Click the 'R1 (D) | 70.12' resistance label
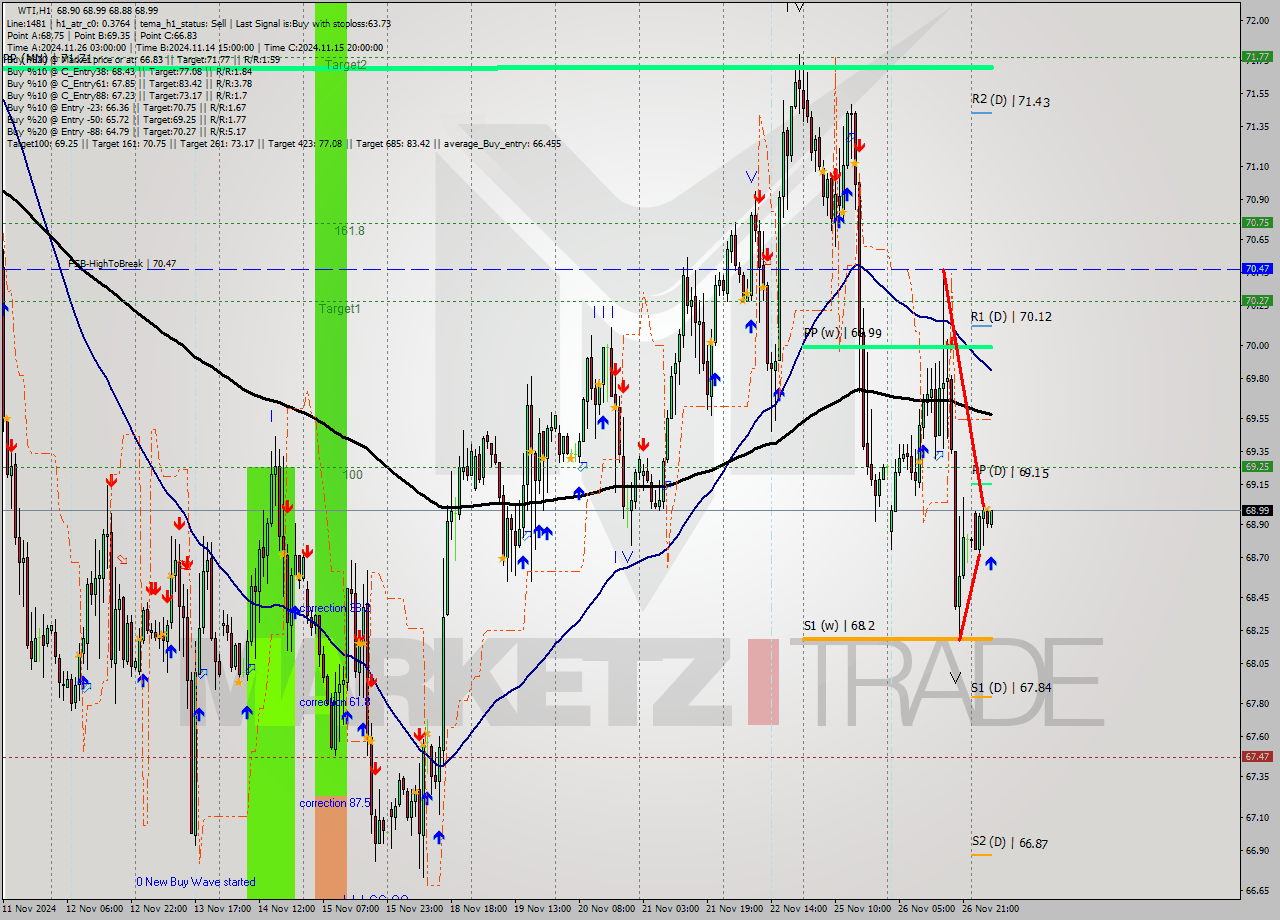The image size is (1280, 920). click(x=1011, y=316)
